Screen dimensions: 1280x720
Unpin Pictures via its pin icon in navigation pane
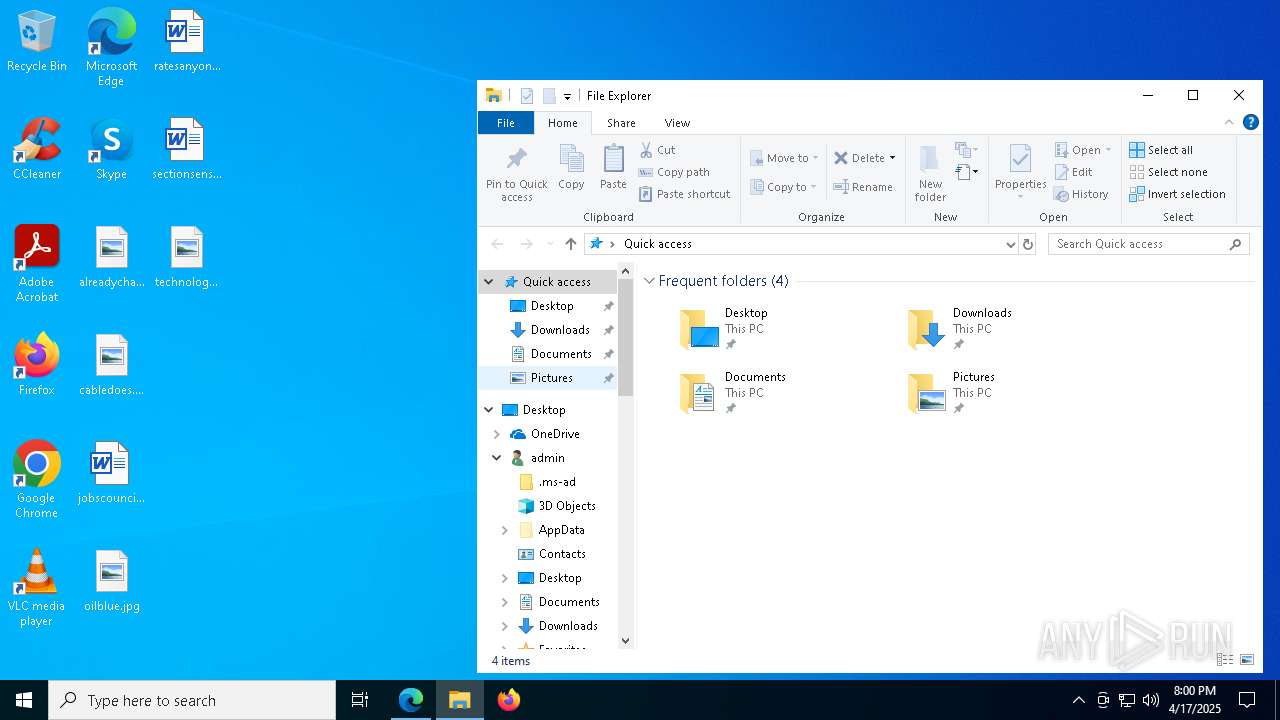[x=608, y=378]
